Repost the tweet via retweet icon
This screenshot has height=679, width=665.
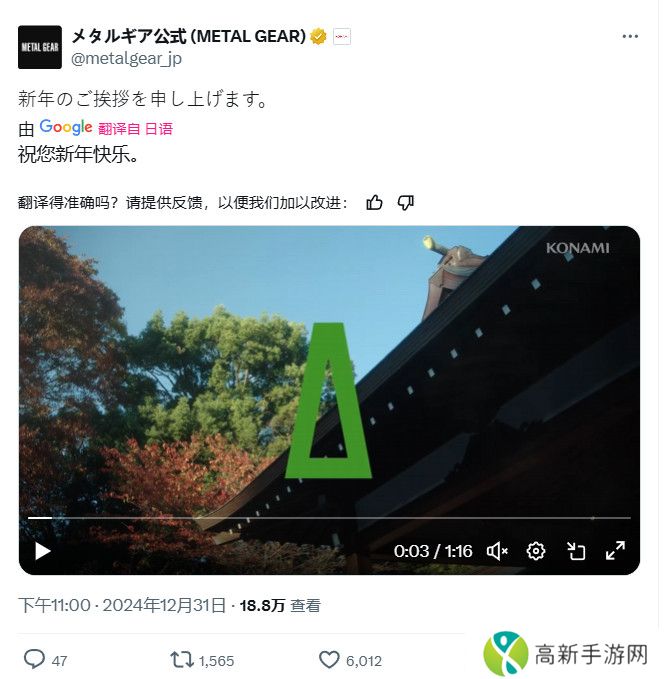pyautogui.click(x=181, y=660)
